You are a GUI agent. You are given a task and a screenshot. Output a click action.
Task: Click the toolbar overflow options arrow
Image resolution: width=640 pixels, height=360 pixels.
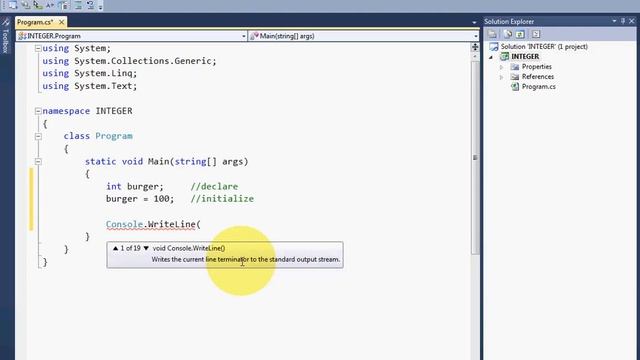(100, 6)
